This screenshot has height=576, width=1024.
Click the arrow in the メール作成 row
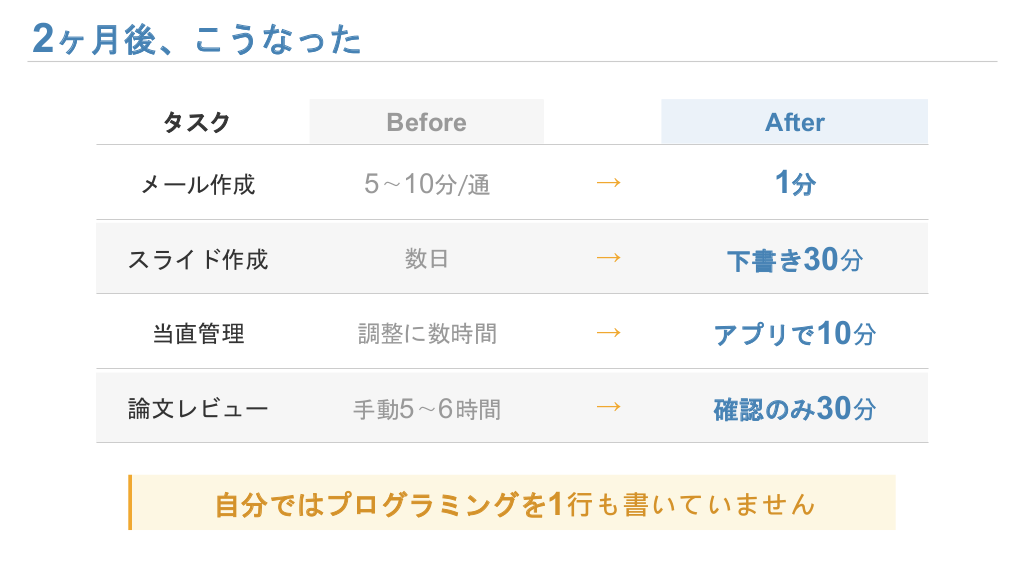(x=608, y=183)
